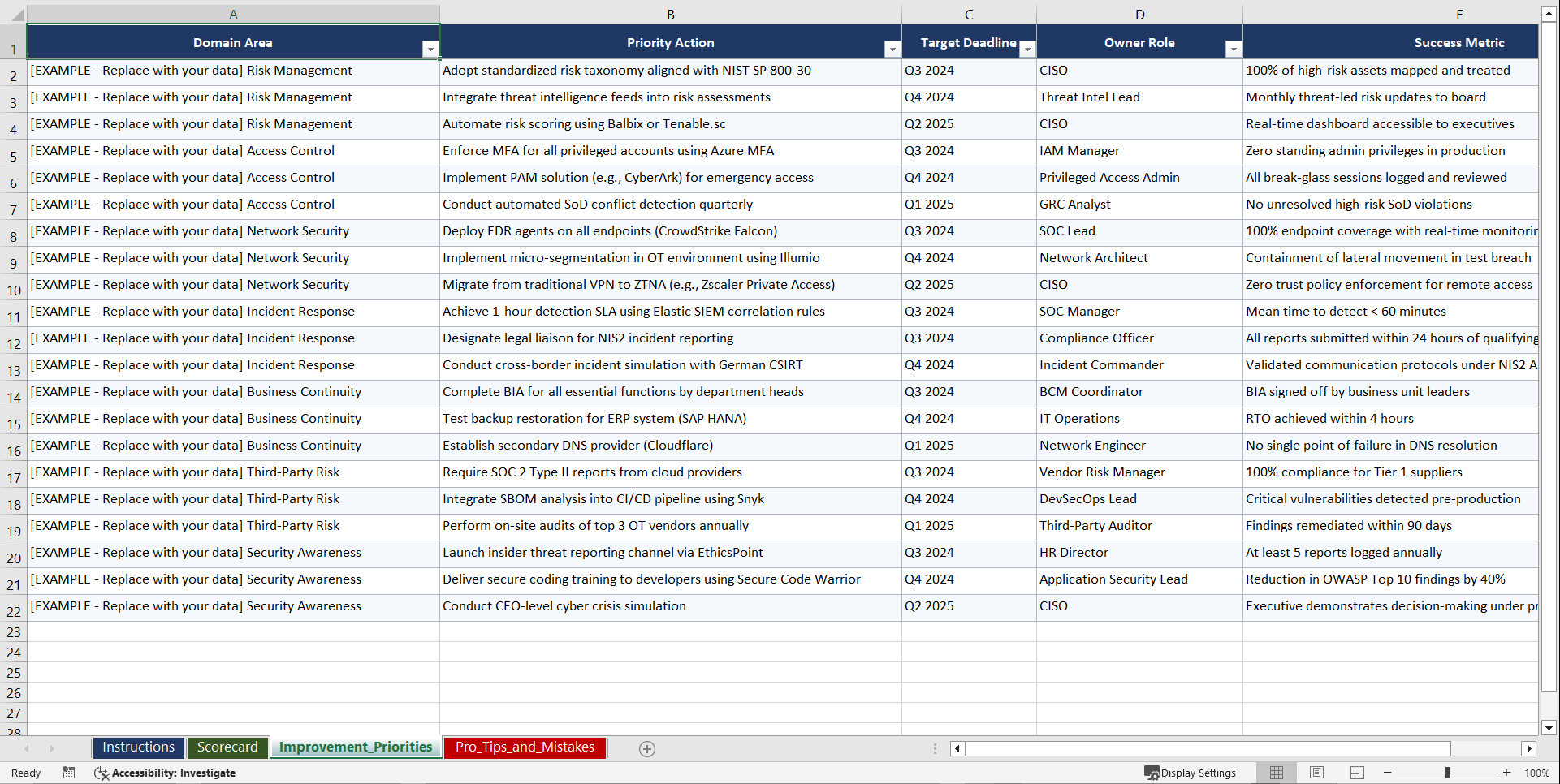Select the column C header

[x=969, y=14]
